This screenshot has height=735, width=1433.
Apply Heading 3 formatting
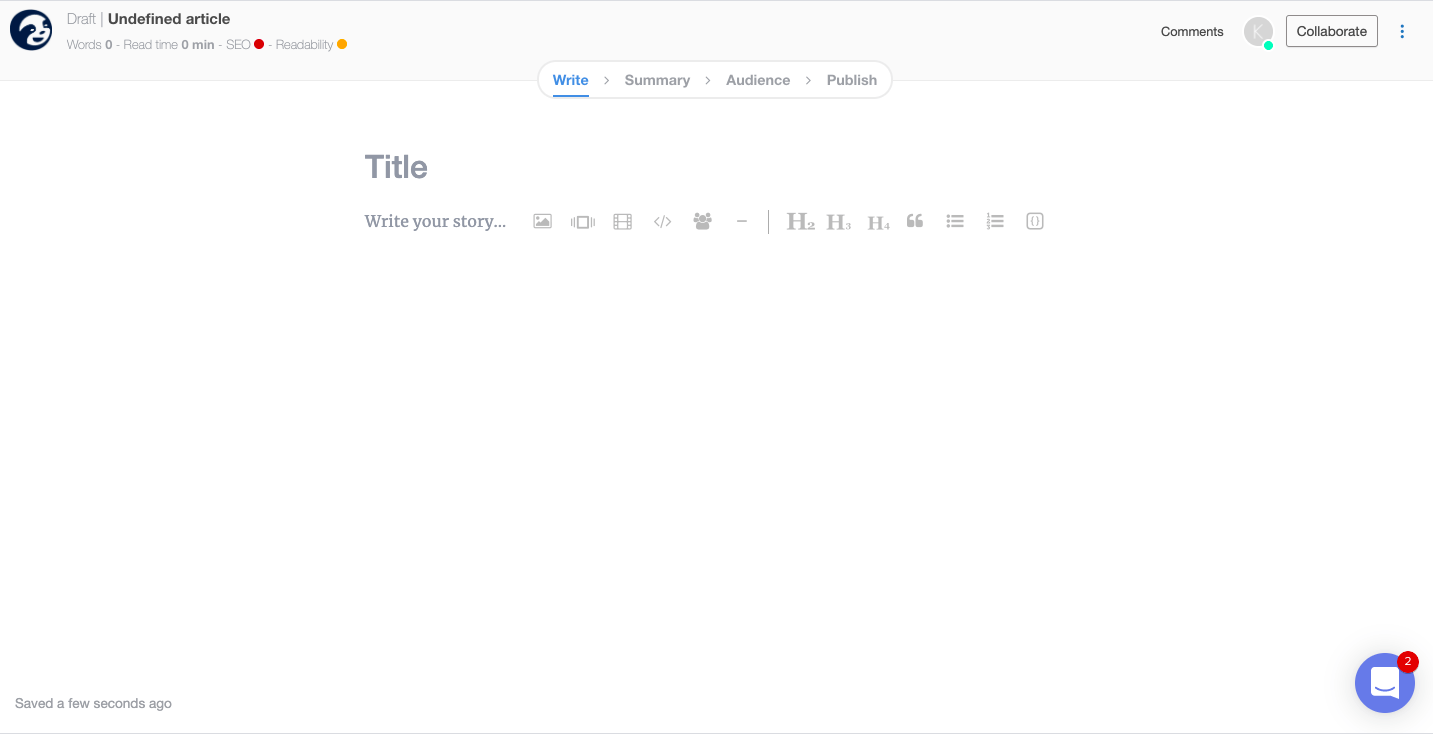(x=839, y=222)
